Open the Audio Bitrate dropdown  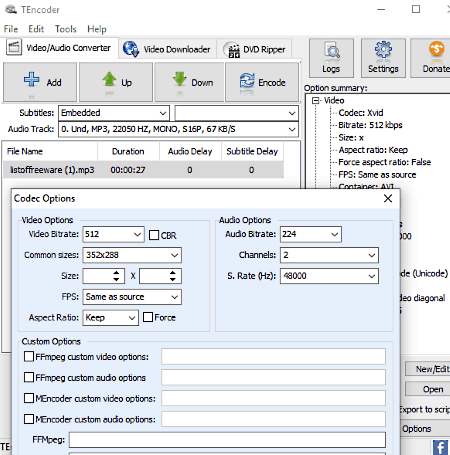click(x=311, y=234)
